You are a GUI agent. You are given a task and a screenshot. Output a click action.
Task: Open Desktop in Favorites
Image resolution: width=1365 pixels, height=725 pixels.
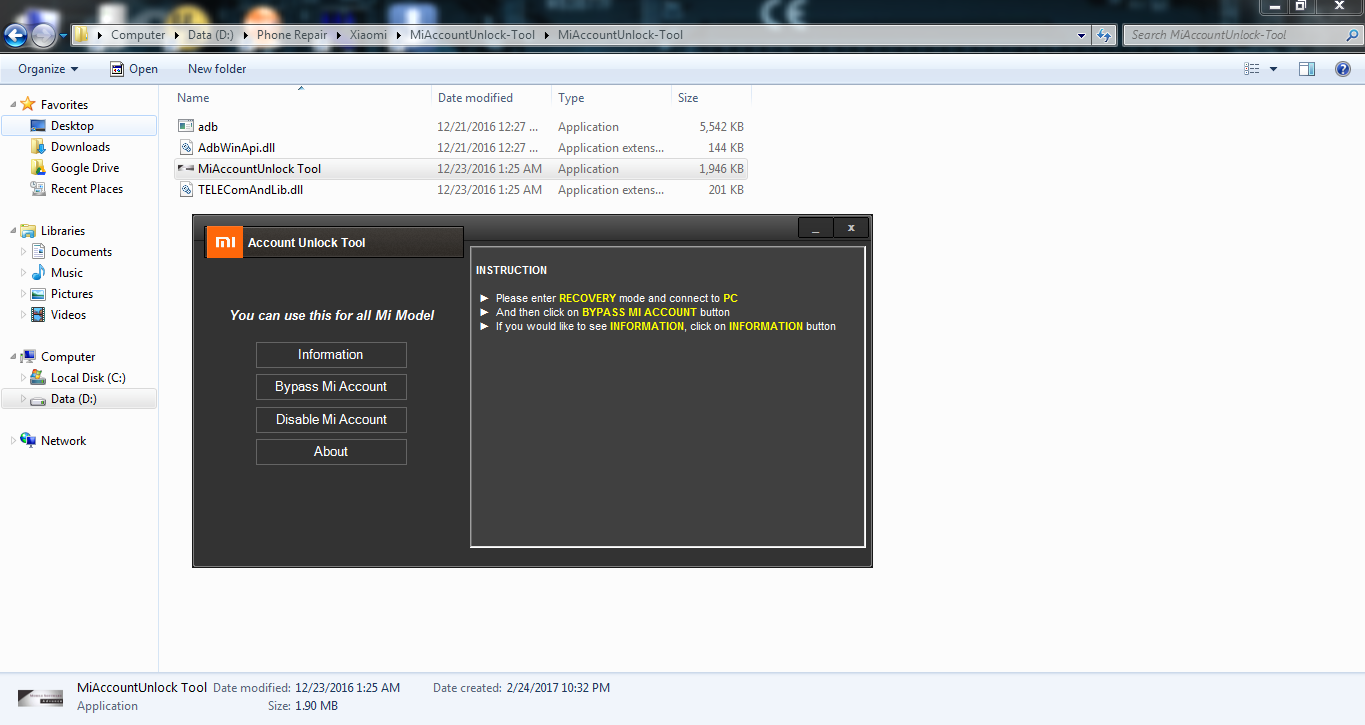click(x=72, y=126)
